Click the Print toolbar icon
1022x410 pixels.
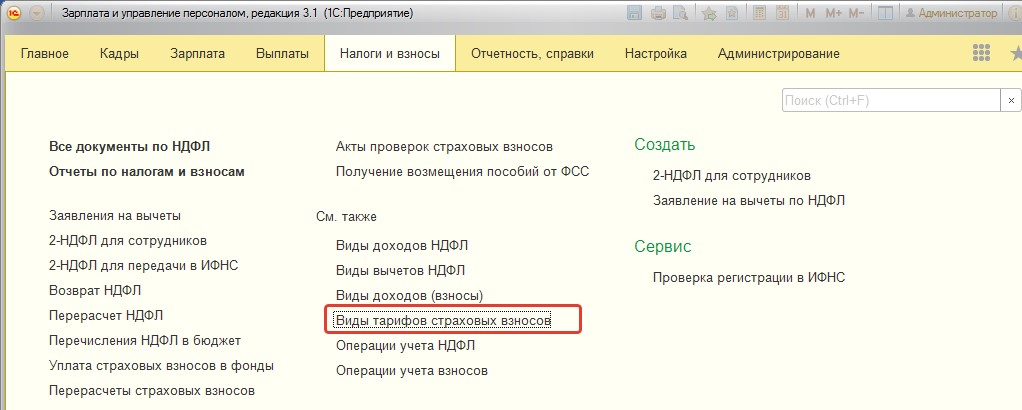point(658,13)
